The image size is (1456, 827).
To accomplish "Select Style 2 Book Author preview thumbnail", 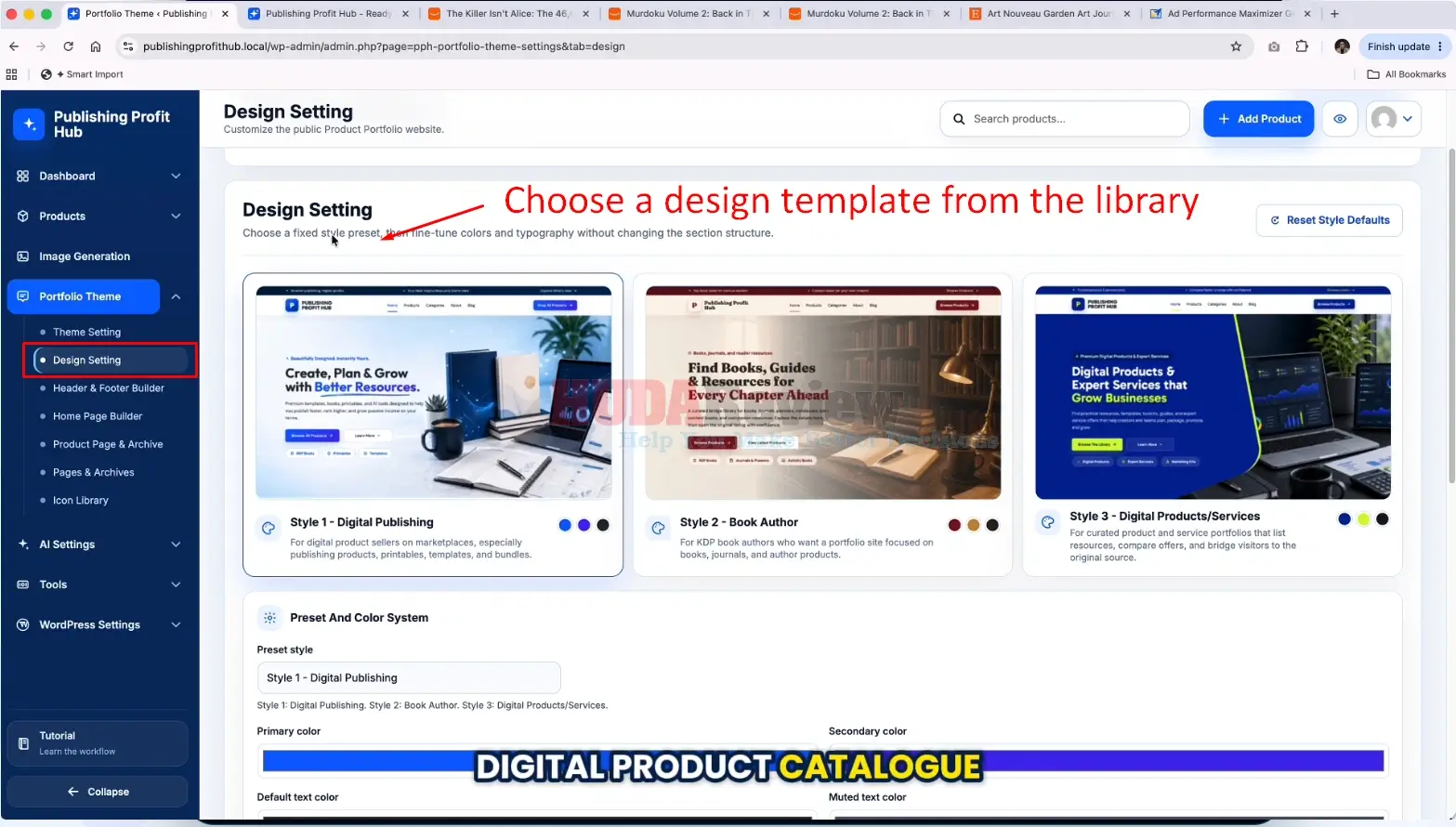I will click(823, 392).
